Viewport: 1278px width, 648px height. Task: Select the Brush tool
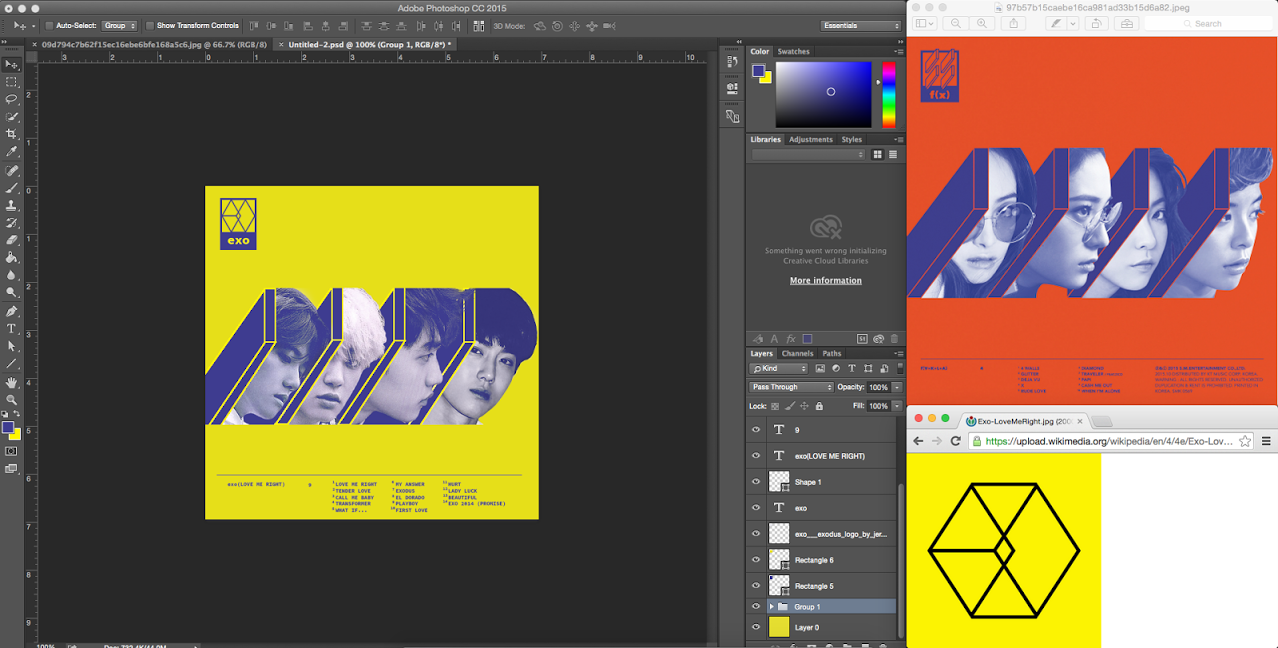(12, 188)
